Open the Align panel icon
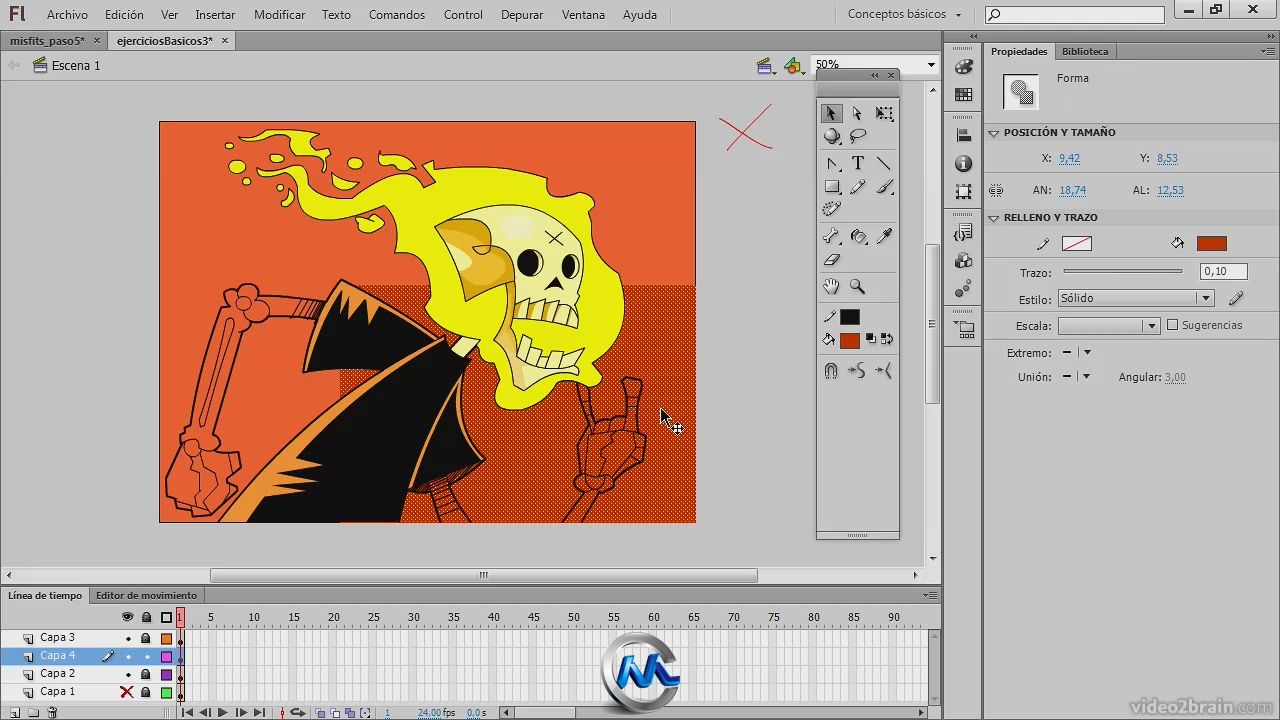Image resolution: width=1280 pixels, height=720 pixels. click(964, 135)
